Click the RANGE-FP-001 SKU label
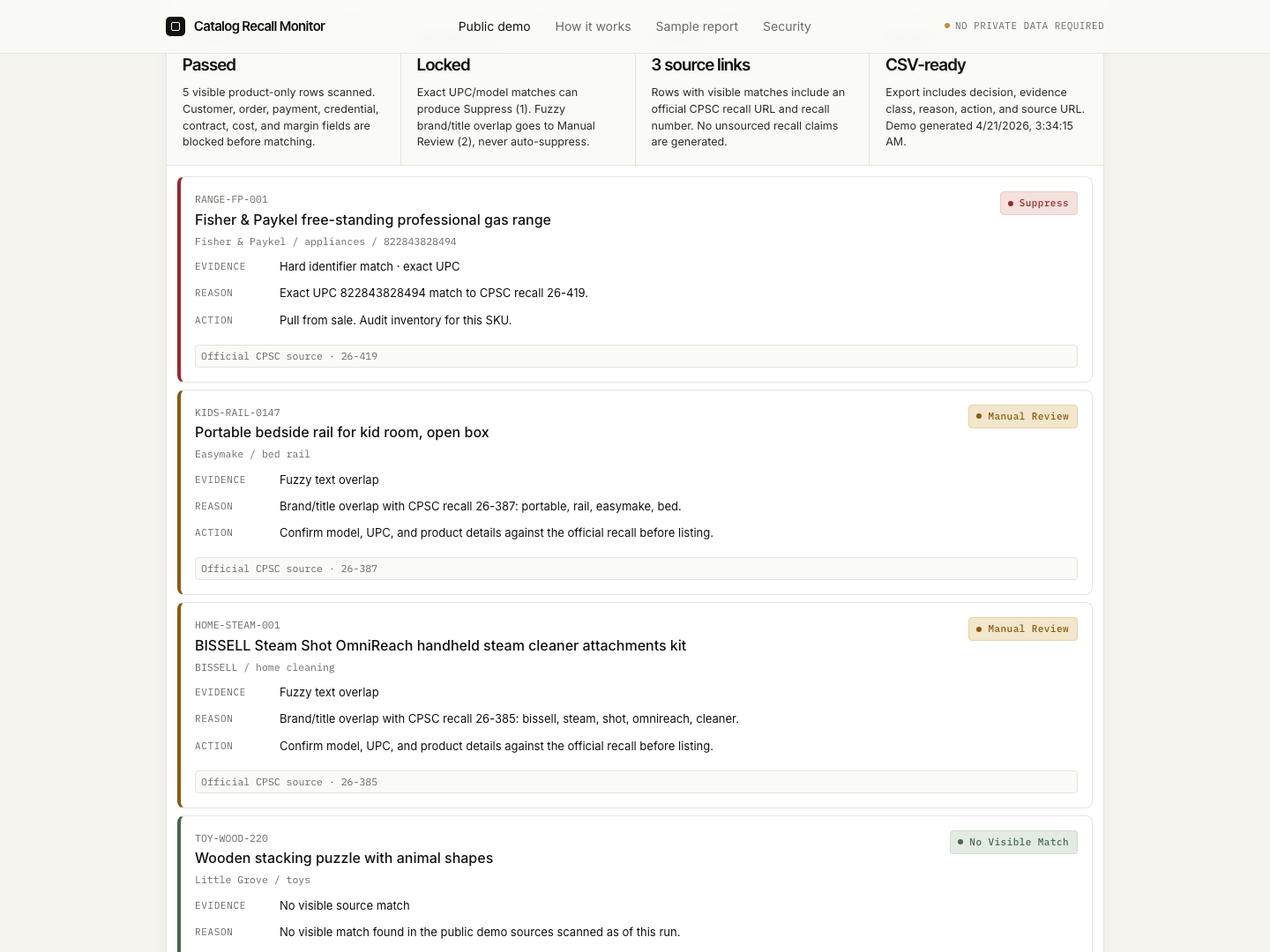The width and height of the screenshot is (1270, 952). [231, 200]
